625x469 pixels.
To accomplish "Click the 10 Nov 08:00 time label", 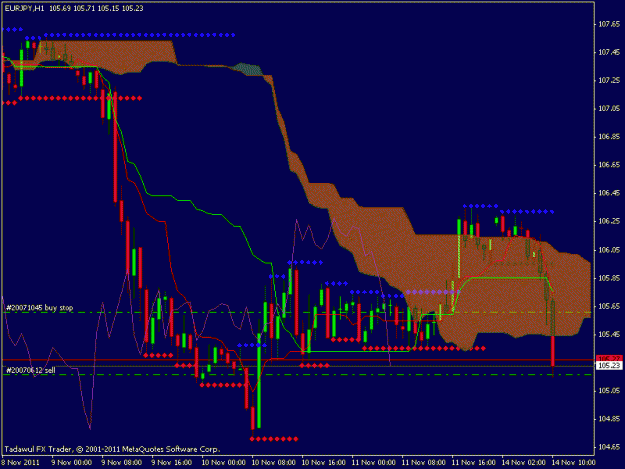I will pyautogui.click(x=273, y=462).
